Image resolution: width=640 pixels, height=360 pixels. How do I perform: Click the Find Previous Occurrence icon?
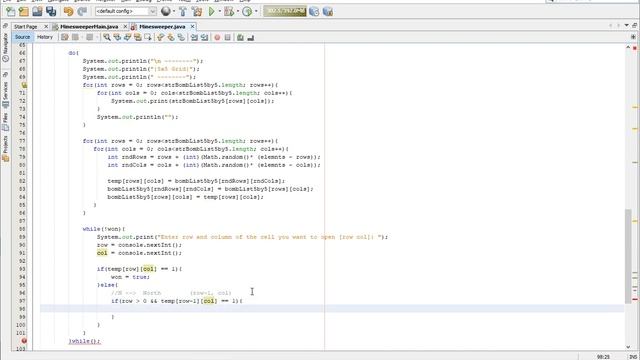click(117, 38)
